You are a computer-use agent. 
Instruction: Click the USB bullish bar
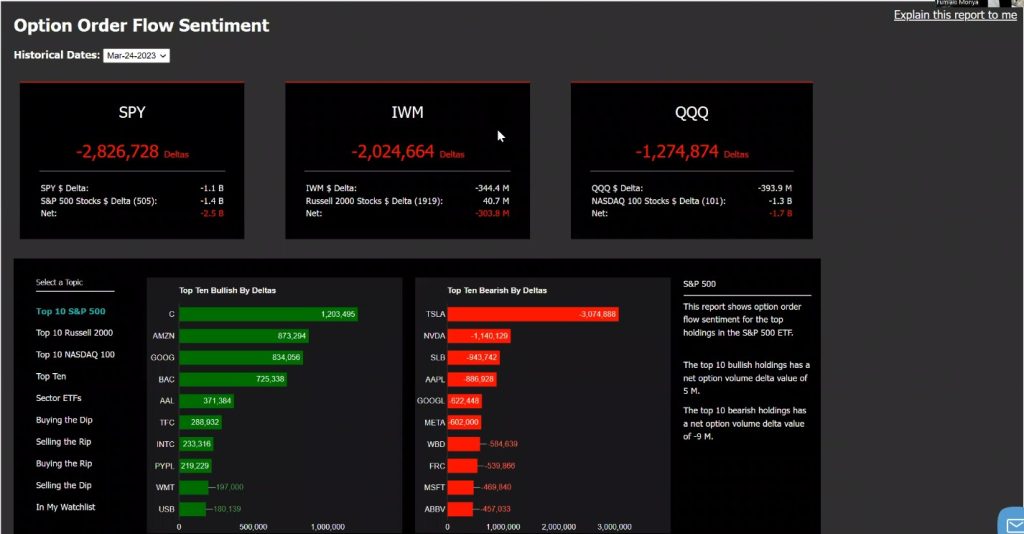[193, 509]
